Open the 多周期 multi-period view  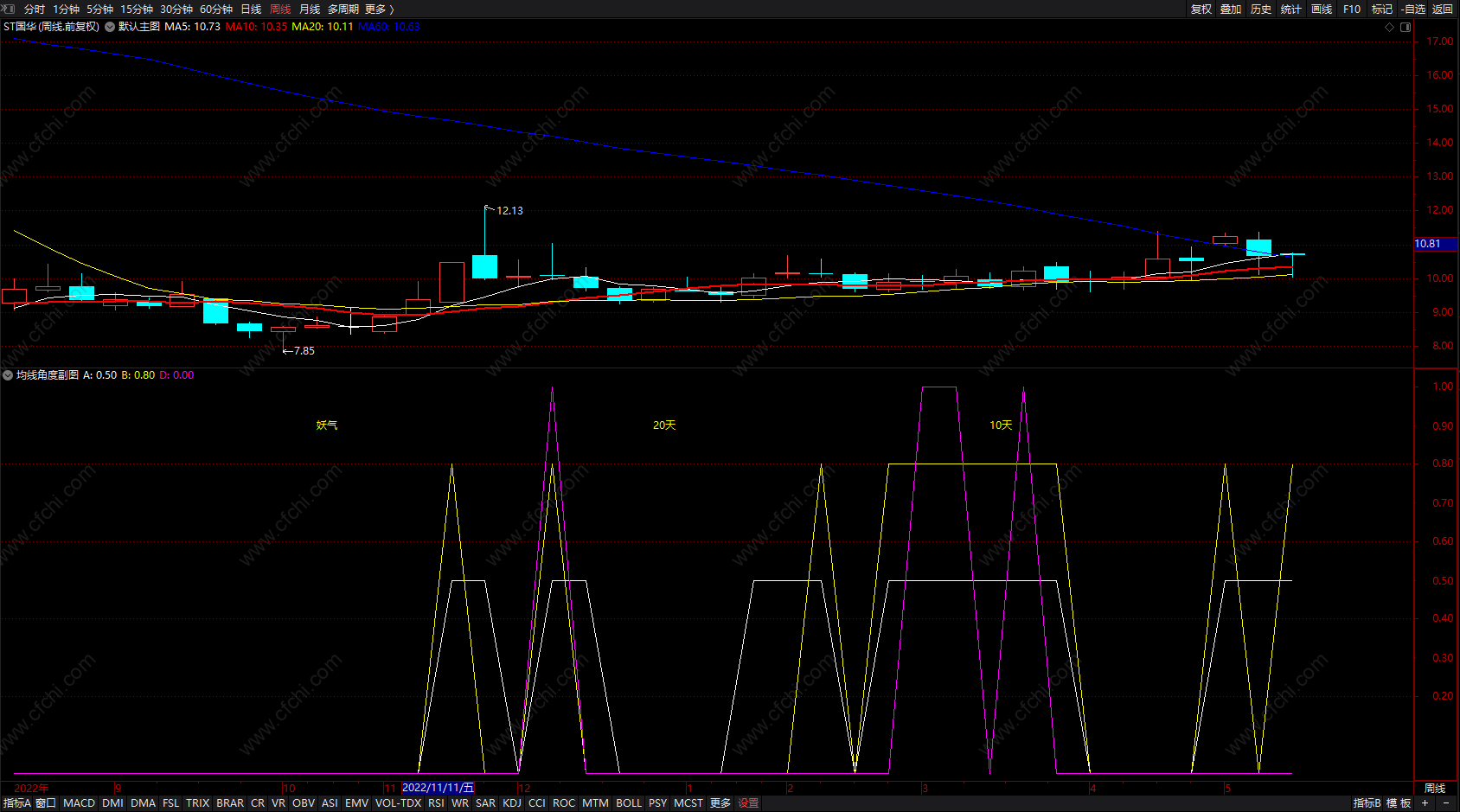[343, 10]
